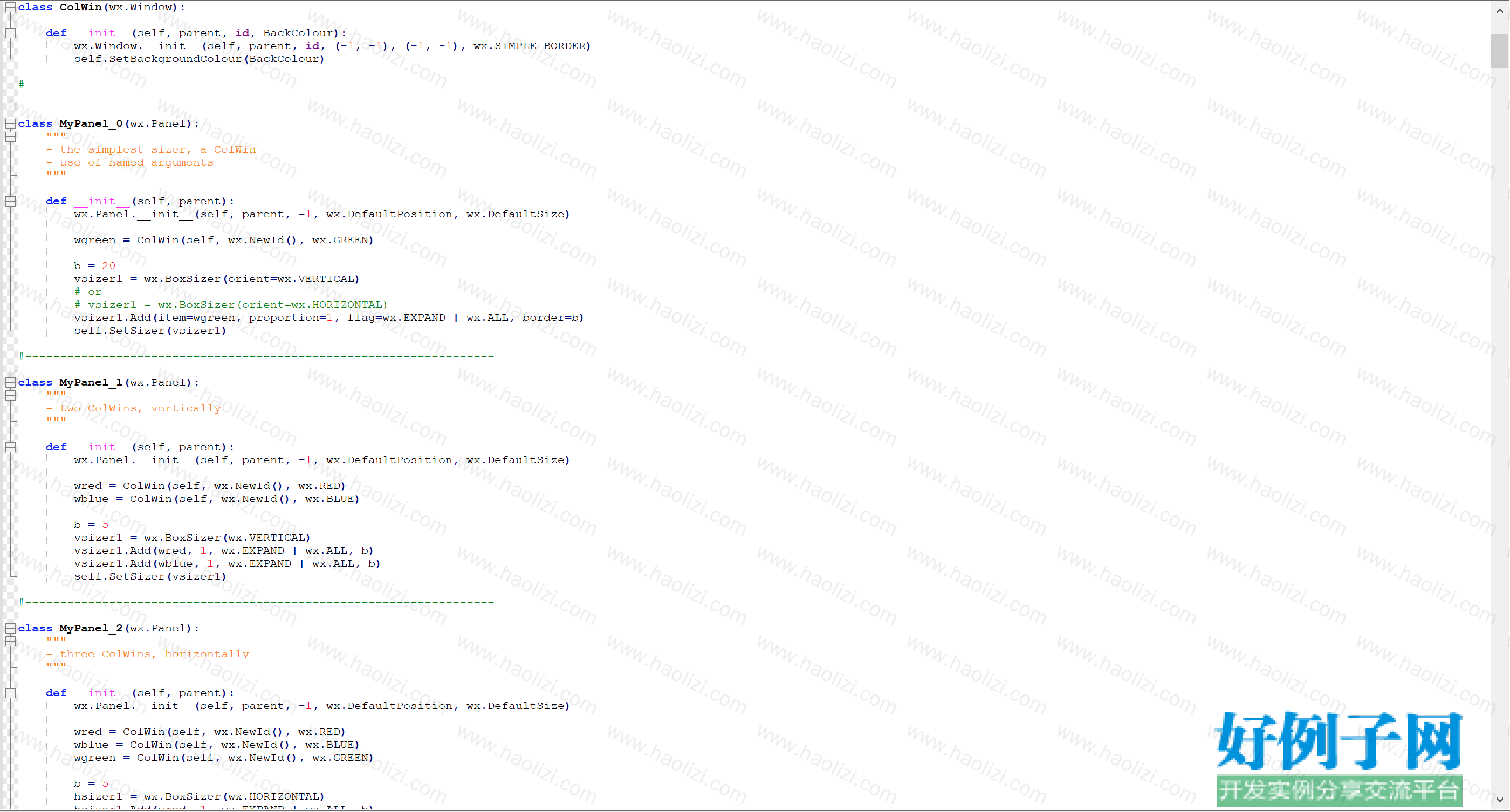Screen dimensions: 1510x812
Task: Click 'wblue = ColWin(...wx.BLUE)' in MyPanel_2
Action: pyautogui.click(x=216, y=745)
